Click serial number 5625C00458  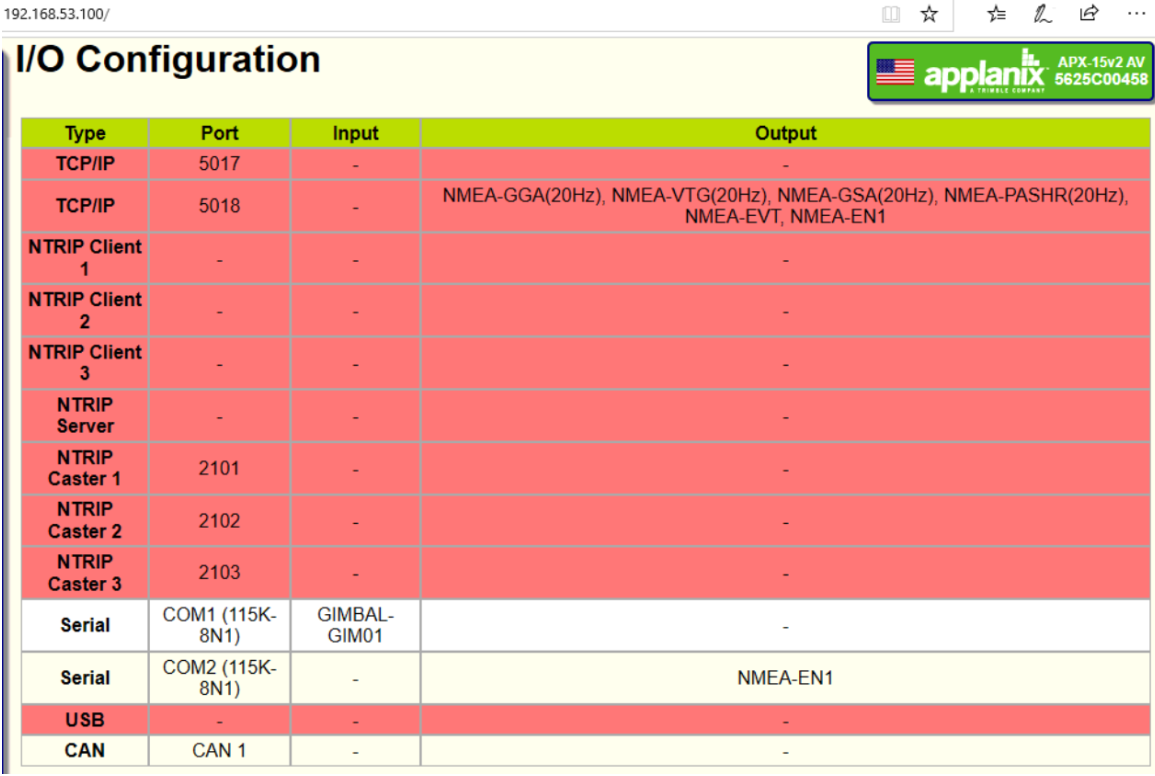1101,79
